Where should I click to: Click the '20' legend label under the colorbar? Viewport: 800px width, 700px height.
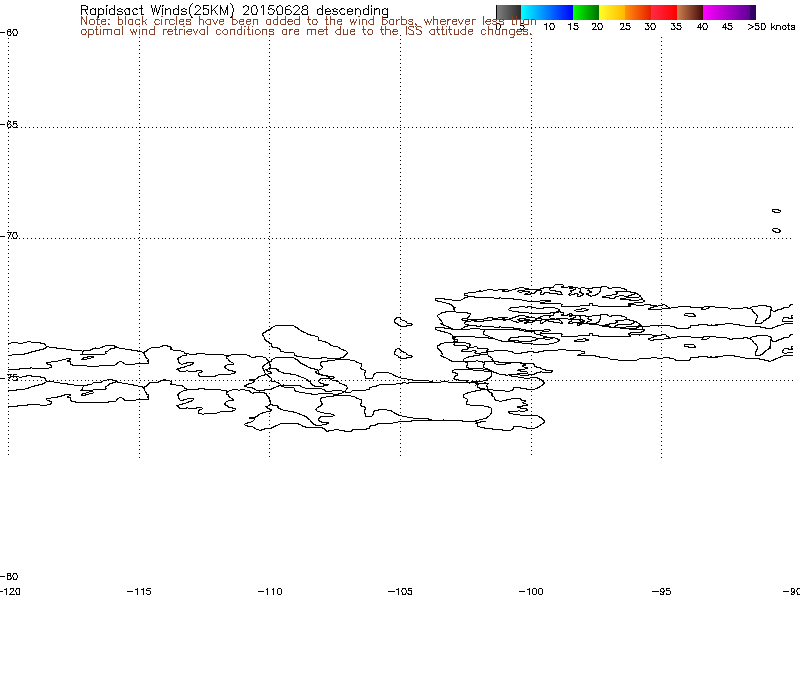tap(597, 27)
